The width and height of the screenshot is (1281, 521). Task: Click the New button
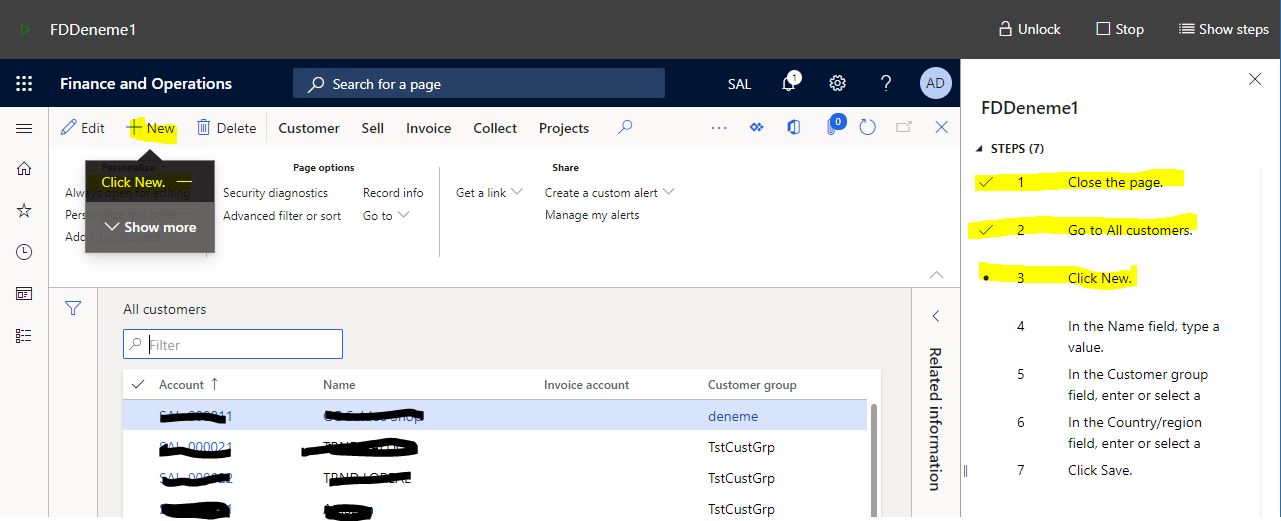pyautogui.click(x=151, y=128)
